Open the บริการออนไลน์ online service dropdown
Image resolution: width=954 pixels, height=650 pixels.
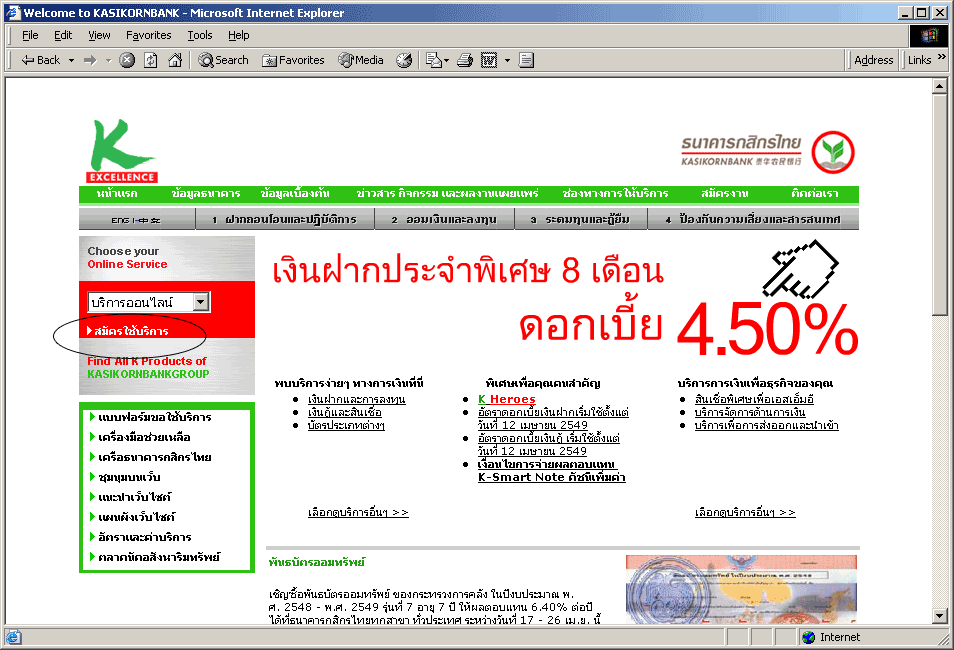pyautogui.click(x=149, y=302)
